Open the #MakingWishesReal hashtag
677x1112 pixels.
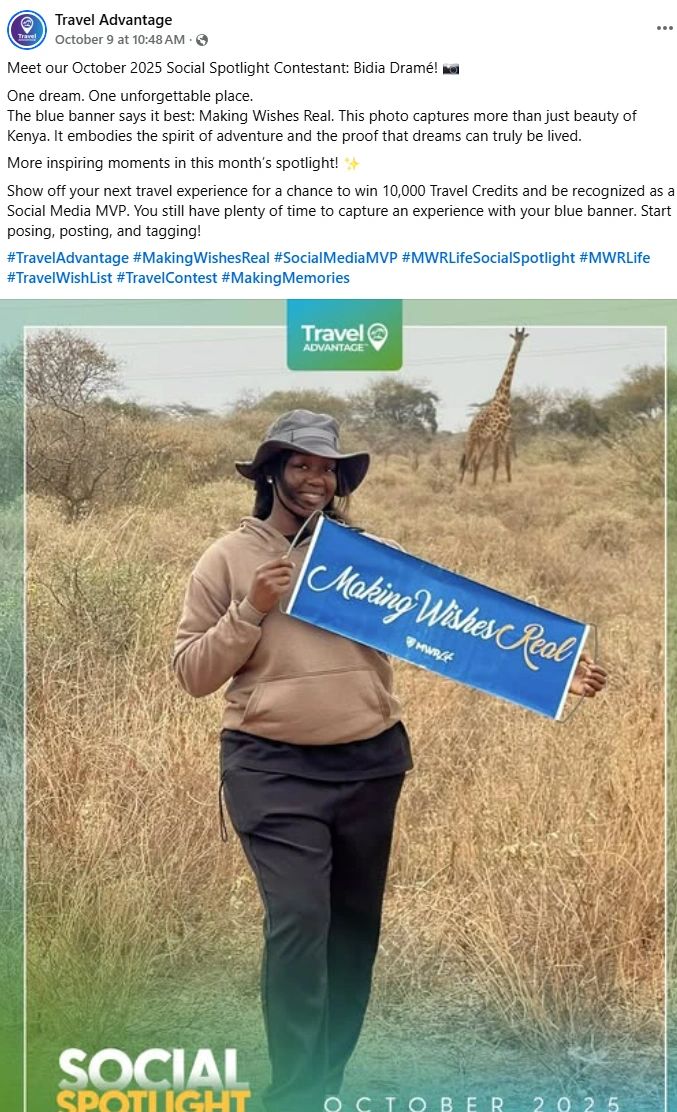201,257
